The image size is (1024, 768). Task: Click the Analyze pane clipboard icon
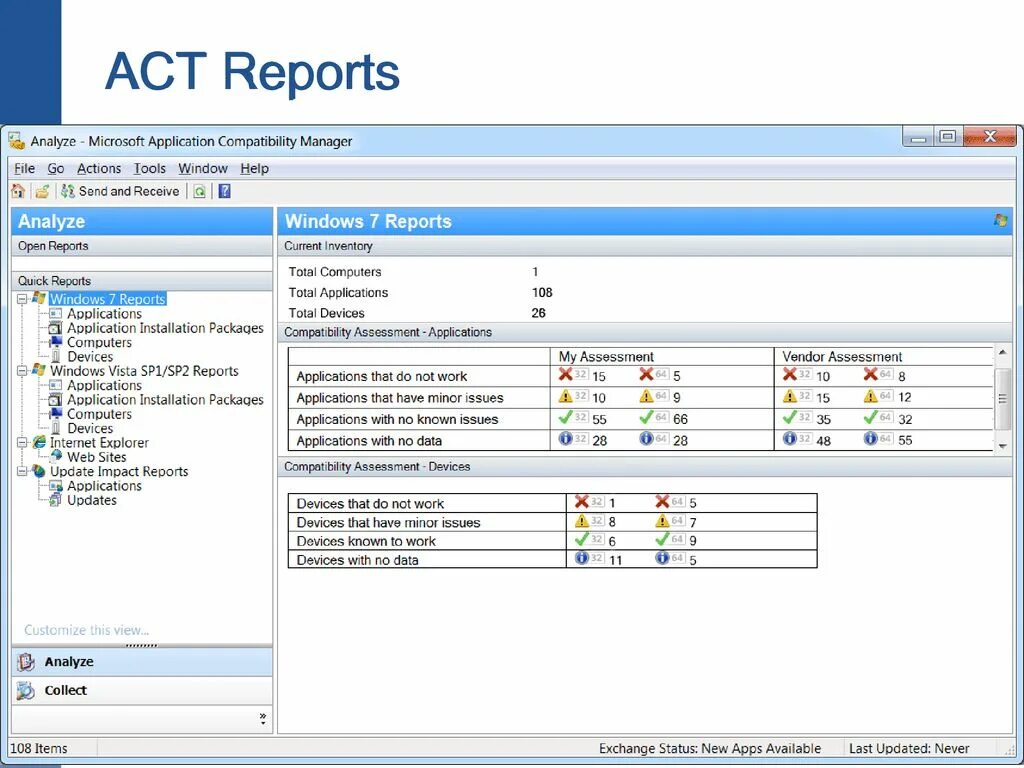(x=26, y=662)
